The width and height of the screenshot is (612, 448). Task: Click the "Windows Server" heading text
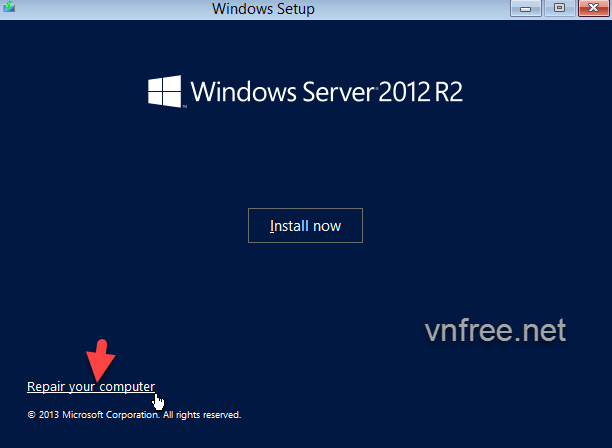click(282, 93)
